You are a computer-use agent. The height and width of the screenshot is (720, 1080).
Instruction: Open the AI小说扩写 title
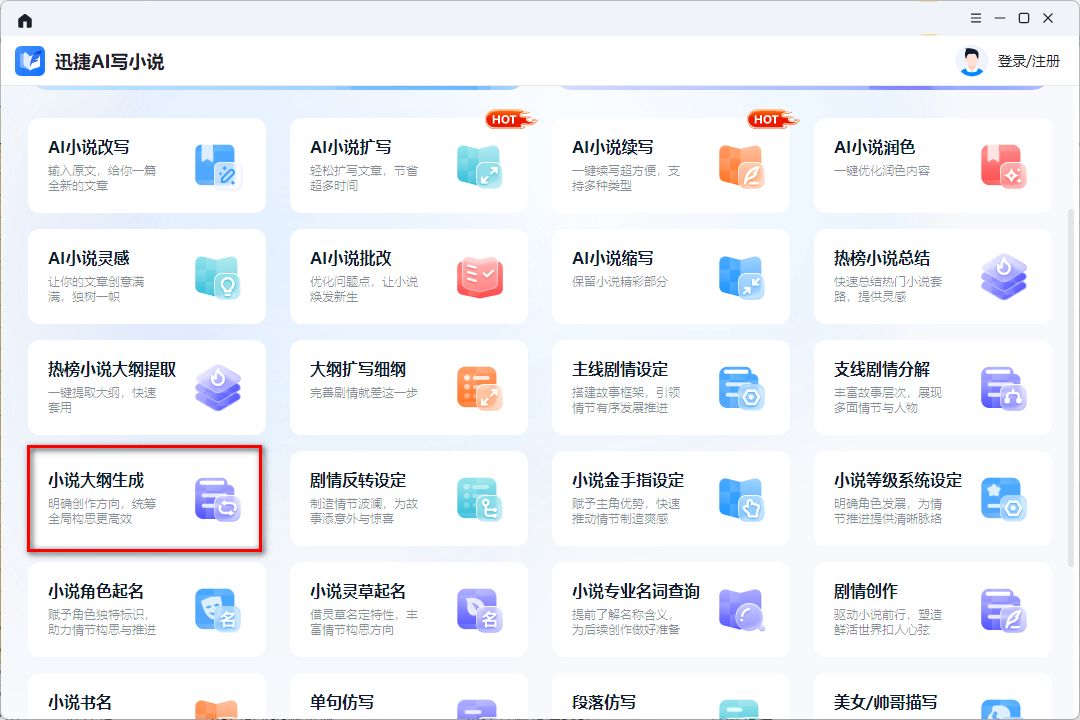351,147
